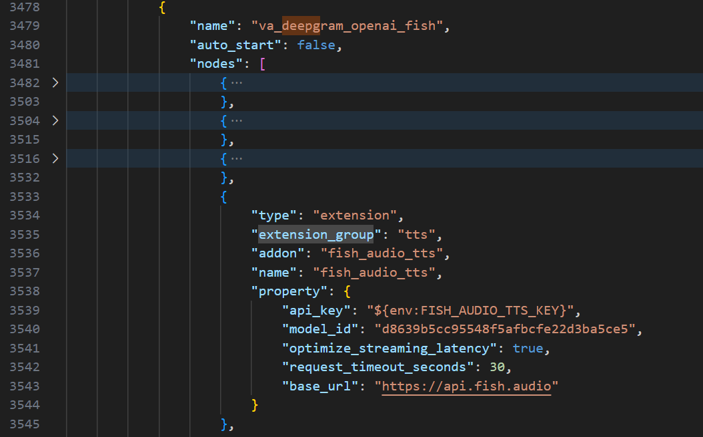Click the highlighted extension_group key
This screenshot has width=703, height=437.
pos(316,234)
